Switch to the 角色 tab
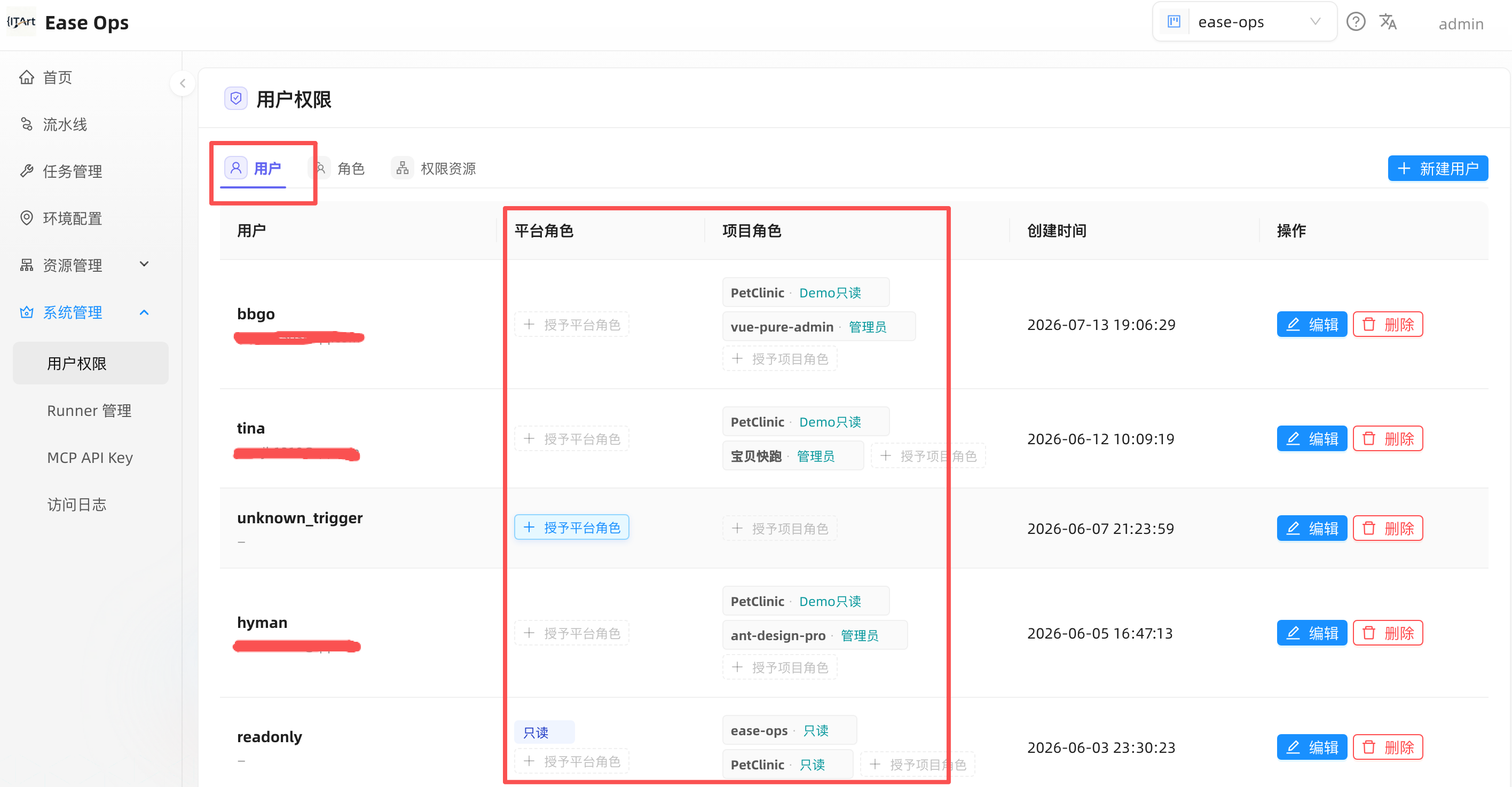This screenshot has width=1512, height=787. tap(341, 169)
